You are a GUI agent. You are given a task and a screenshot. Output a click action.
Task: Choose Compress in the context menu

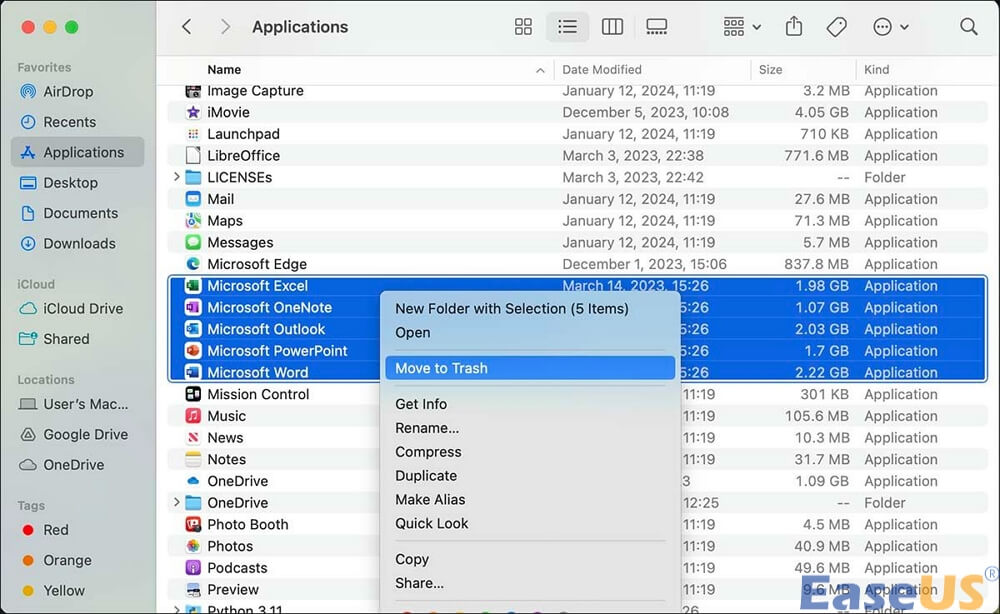[x=428, y=452]
